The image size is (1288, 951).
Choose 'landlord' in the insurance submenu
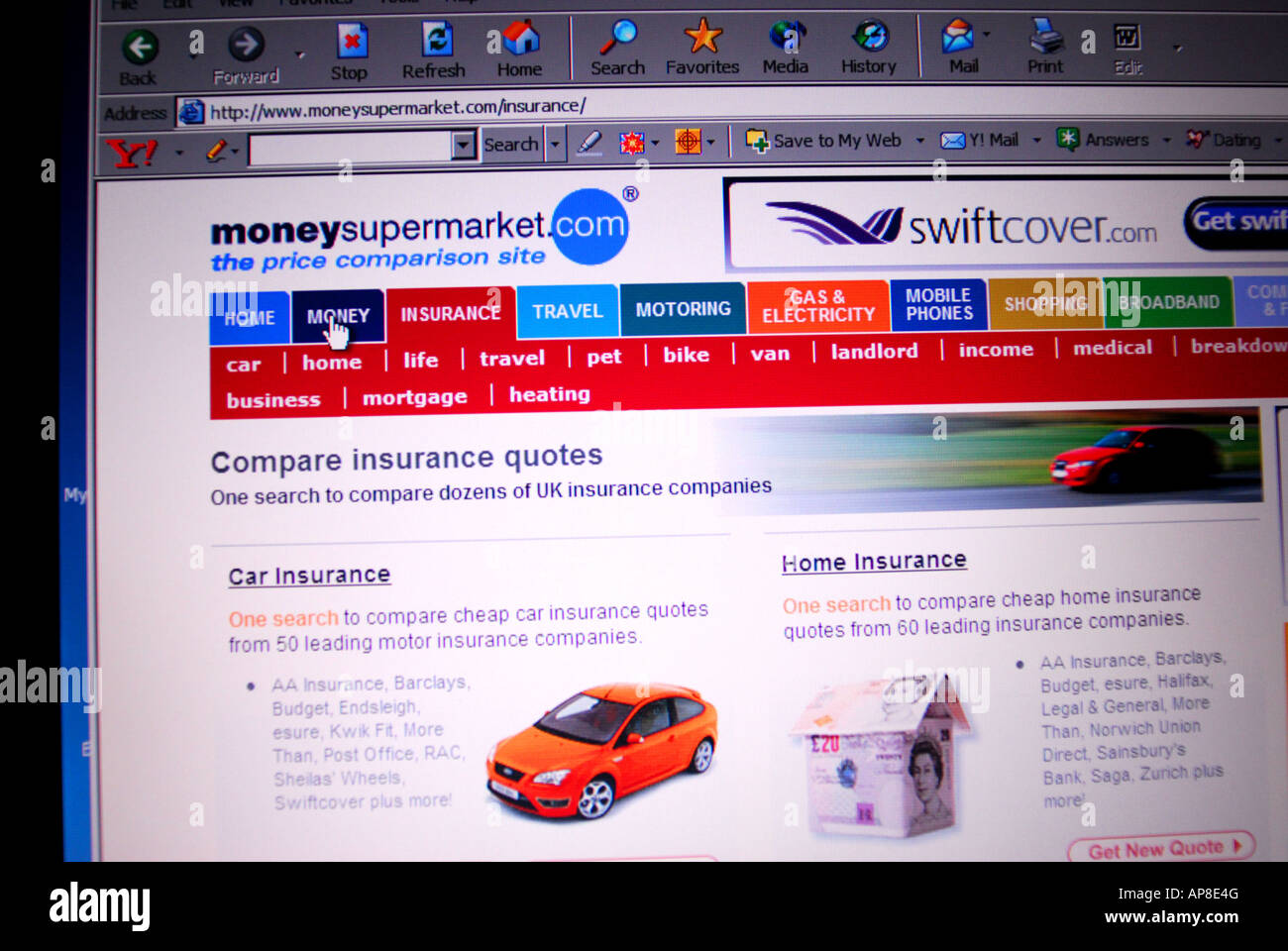(875, 351)
